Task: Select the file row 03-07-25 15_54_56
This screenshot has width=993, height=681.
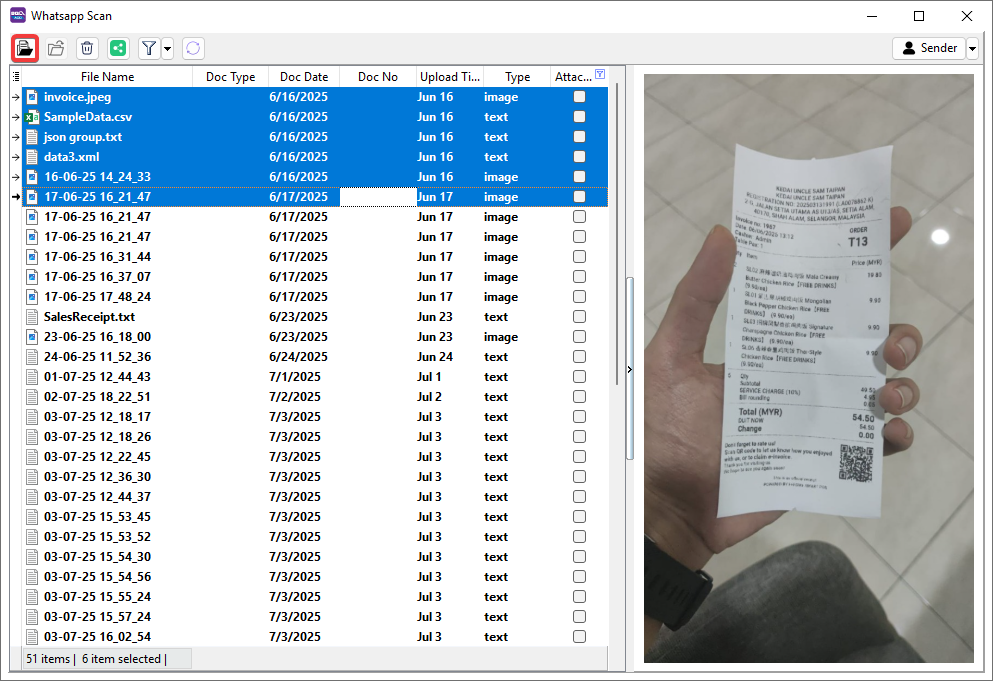Action: (315, 576)
